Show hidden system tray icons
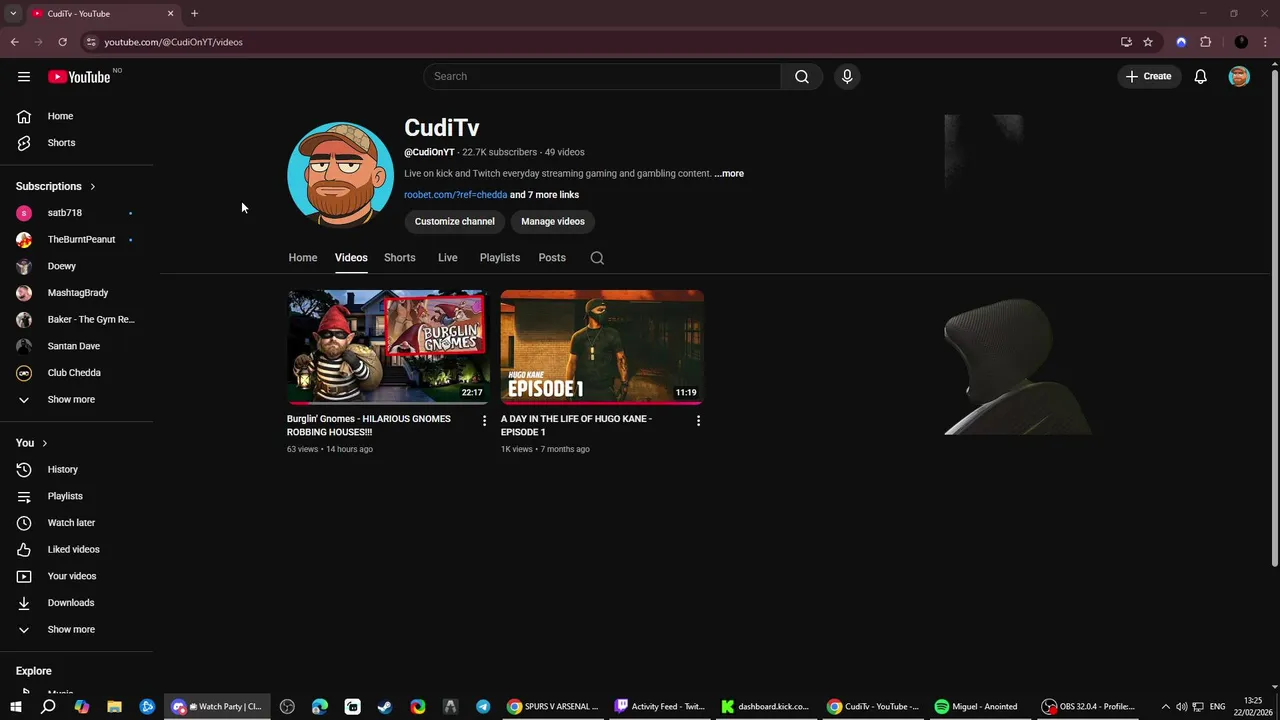 click(1165, 706)
